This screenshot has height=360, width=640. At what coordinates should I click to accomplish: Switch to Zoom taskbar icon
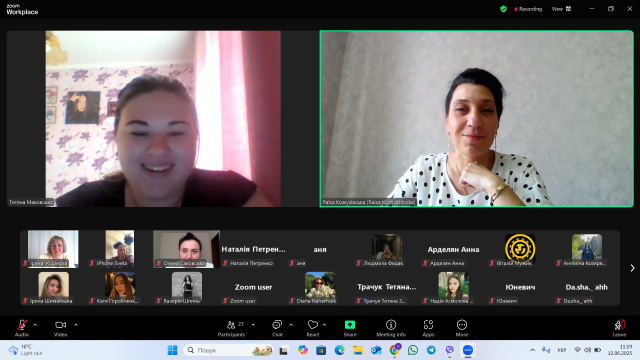coord(468,350)
